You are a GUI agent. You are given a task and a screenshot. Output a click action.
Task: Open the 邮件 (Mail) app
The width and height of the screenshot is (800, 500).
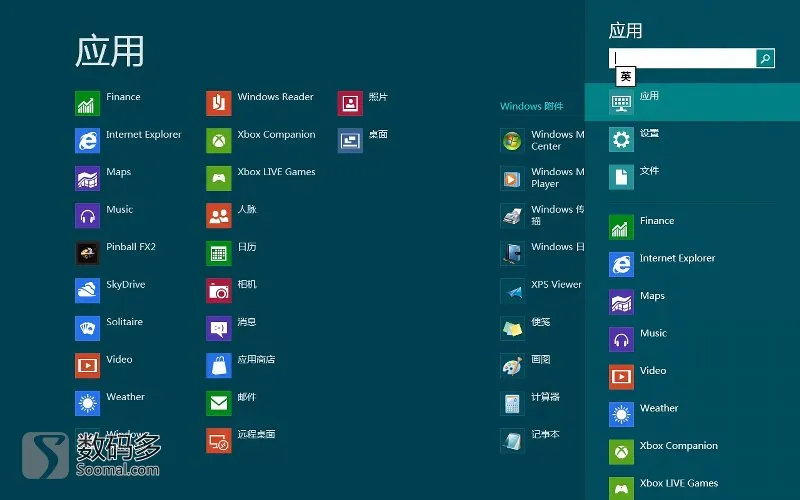(232, 403)
